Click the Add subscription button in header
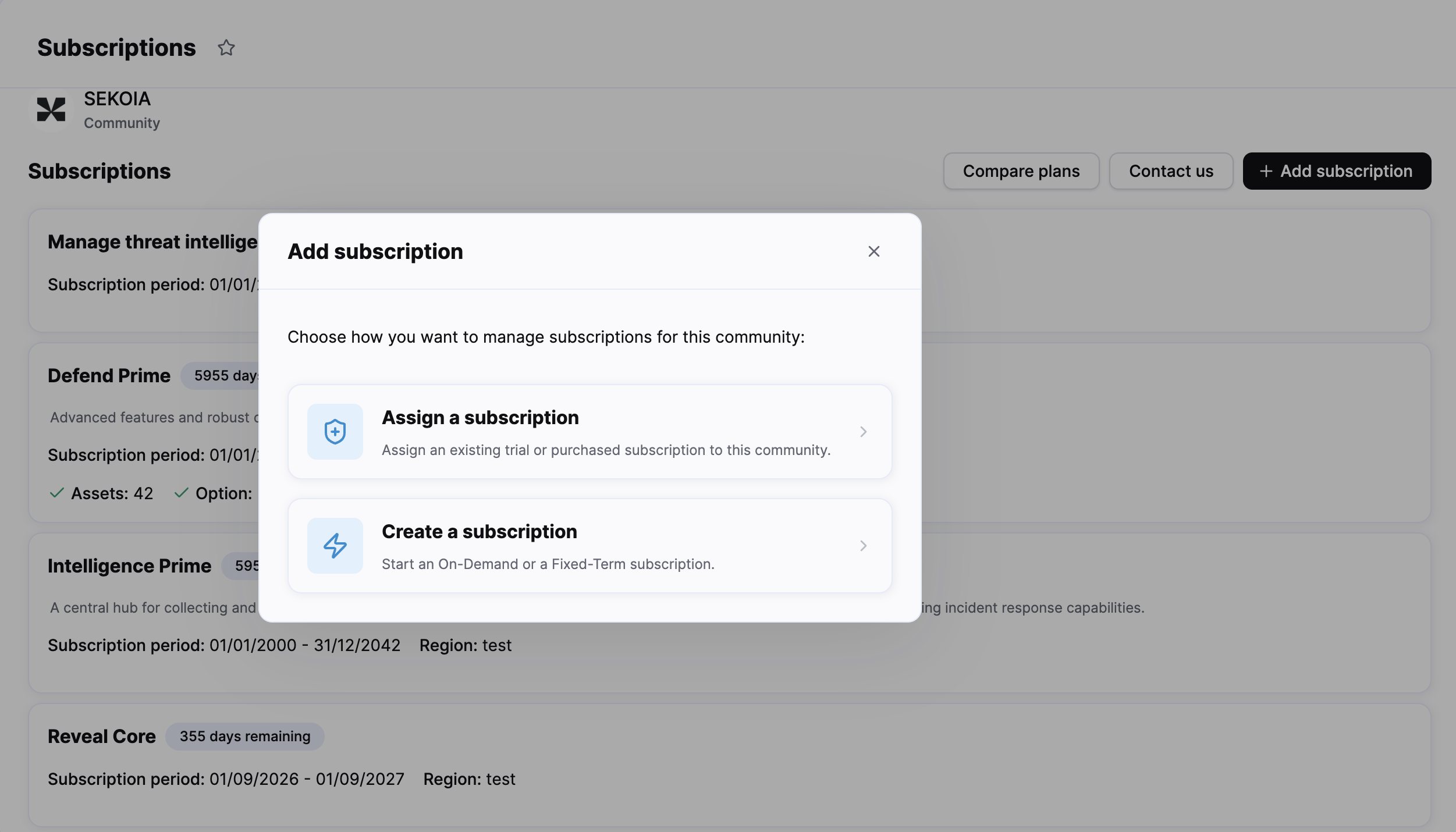 click(1337, 171)
